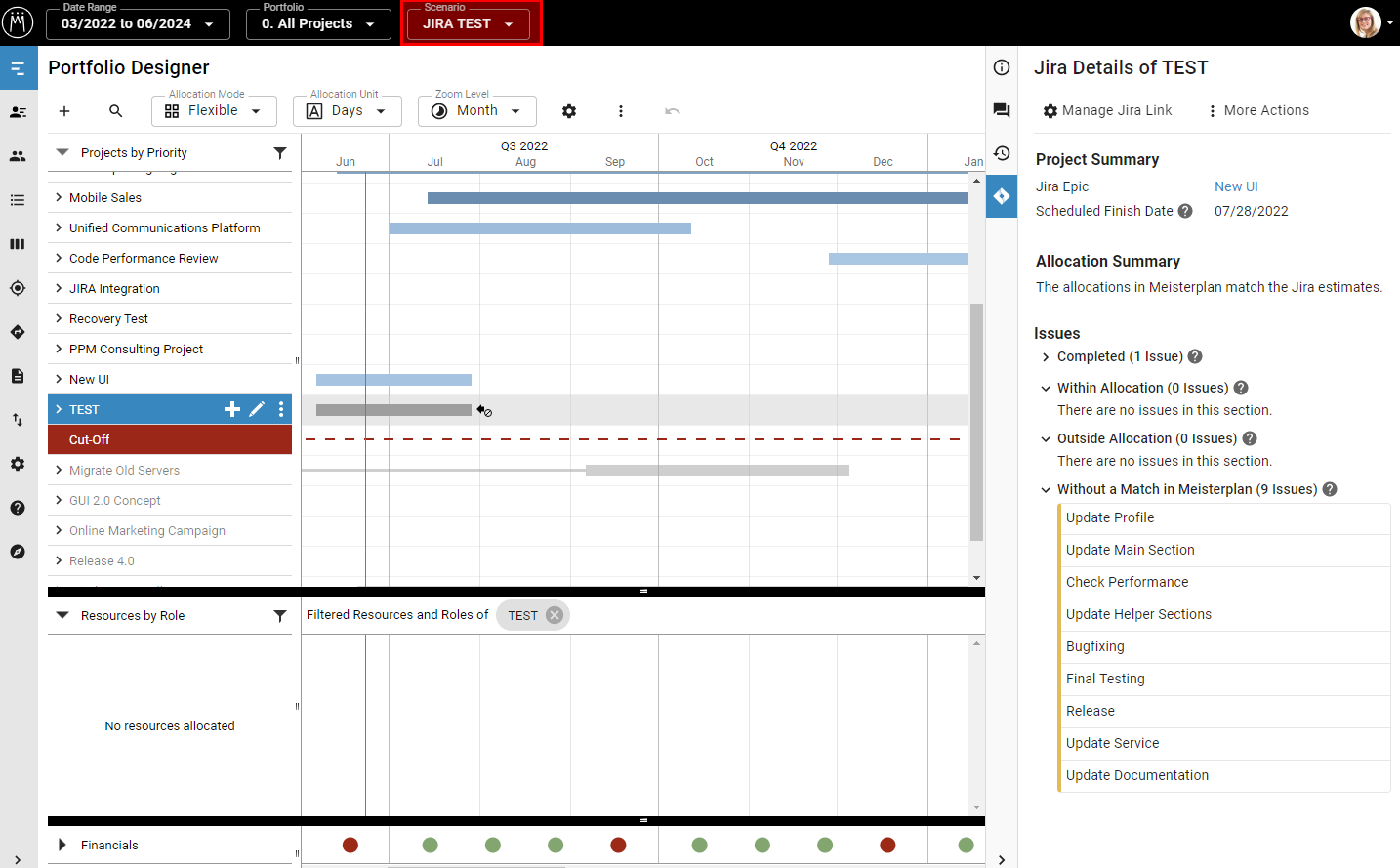Open the Update Profile issue

[x=1224, y=517]
